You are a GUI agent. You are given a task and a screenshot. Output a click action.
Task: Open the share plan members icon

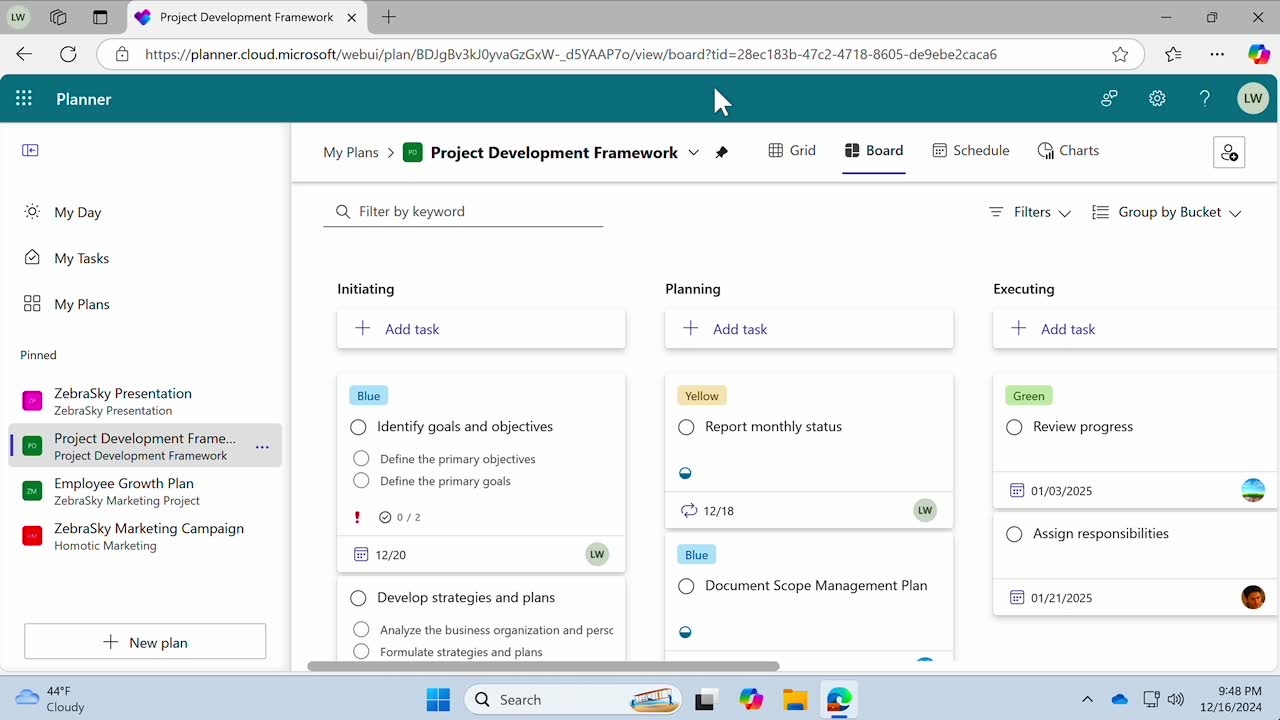tap(1228, 152)
